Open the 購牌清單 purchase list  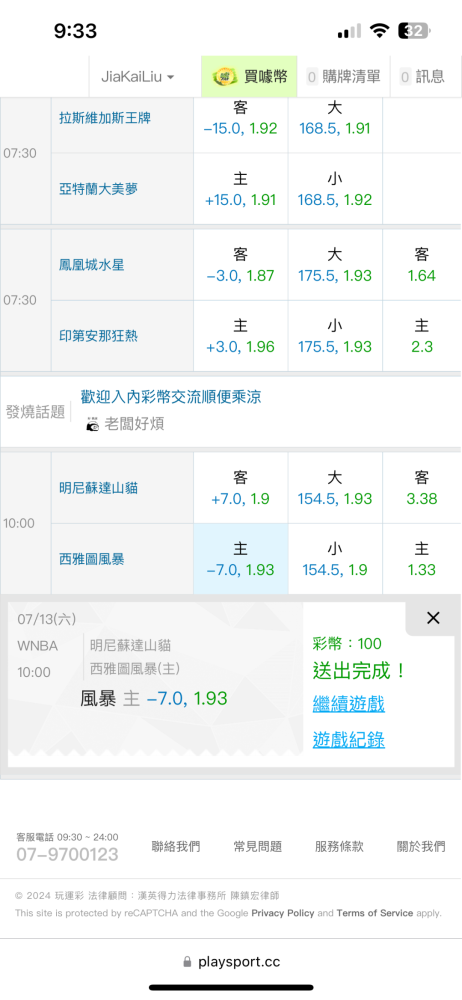point(344,77)
